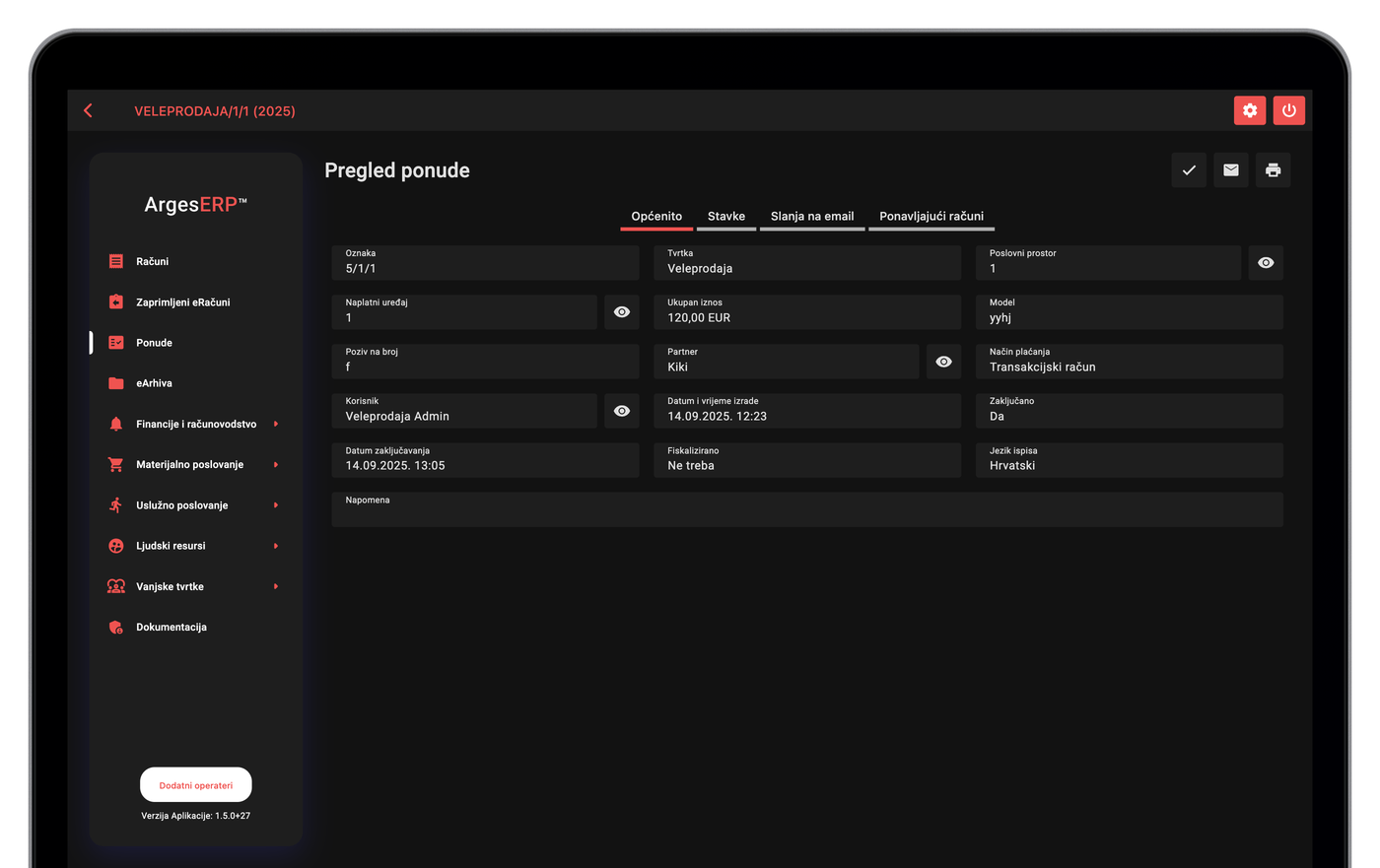Click the Datum zaključavanja field
Screen dimensions: 1380x868
[x=486, y=460]
